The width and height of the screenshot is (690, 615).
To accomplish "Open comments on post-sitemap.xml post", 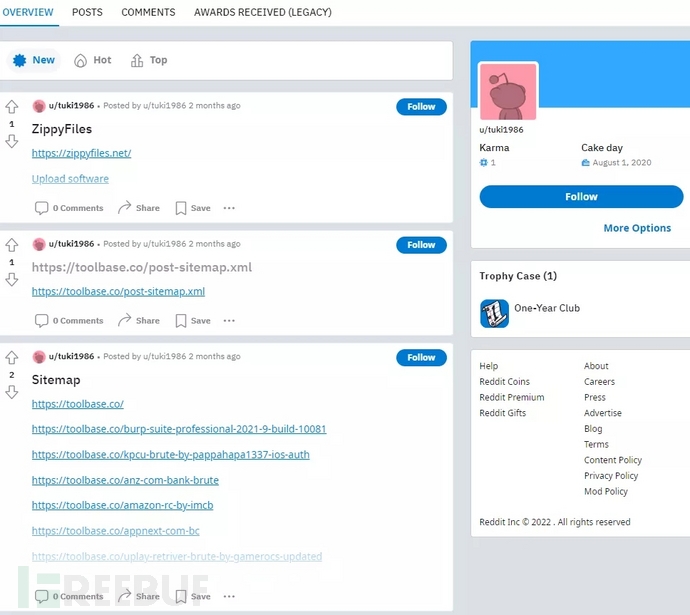I will (69, 321).
